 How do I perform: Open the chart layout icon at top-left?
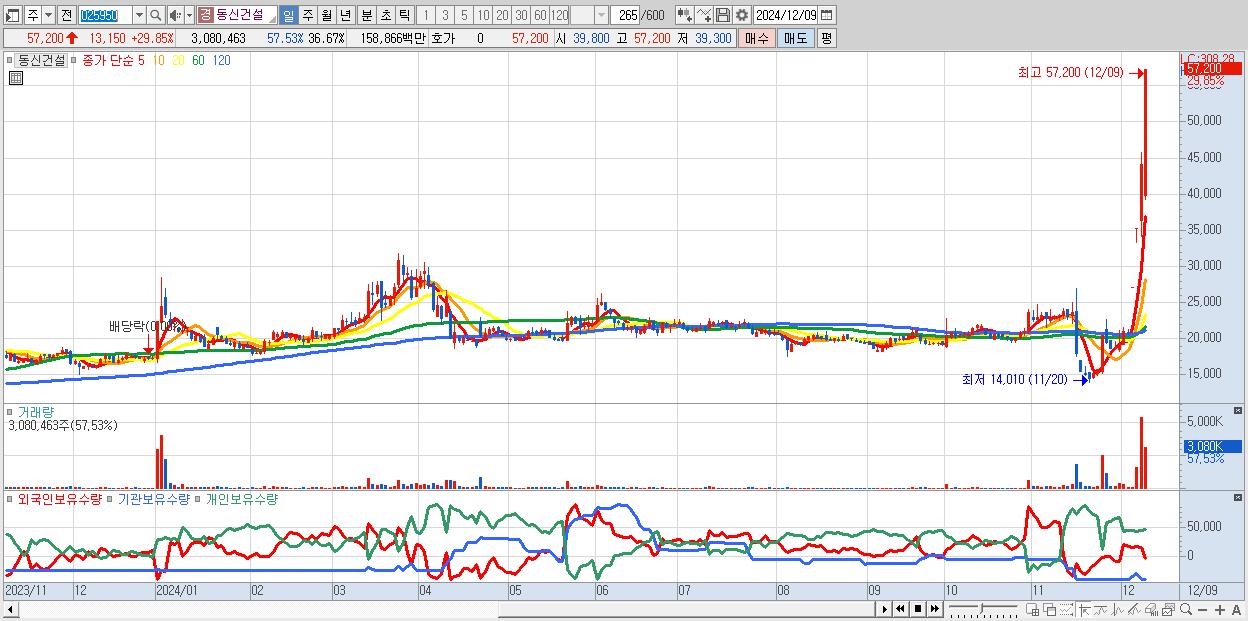coord(13,15)
